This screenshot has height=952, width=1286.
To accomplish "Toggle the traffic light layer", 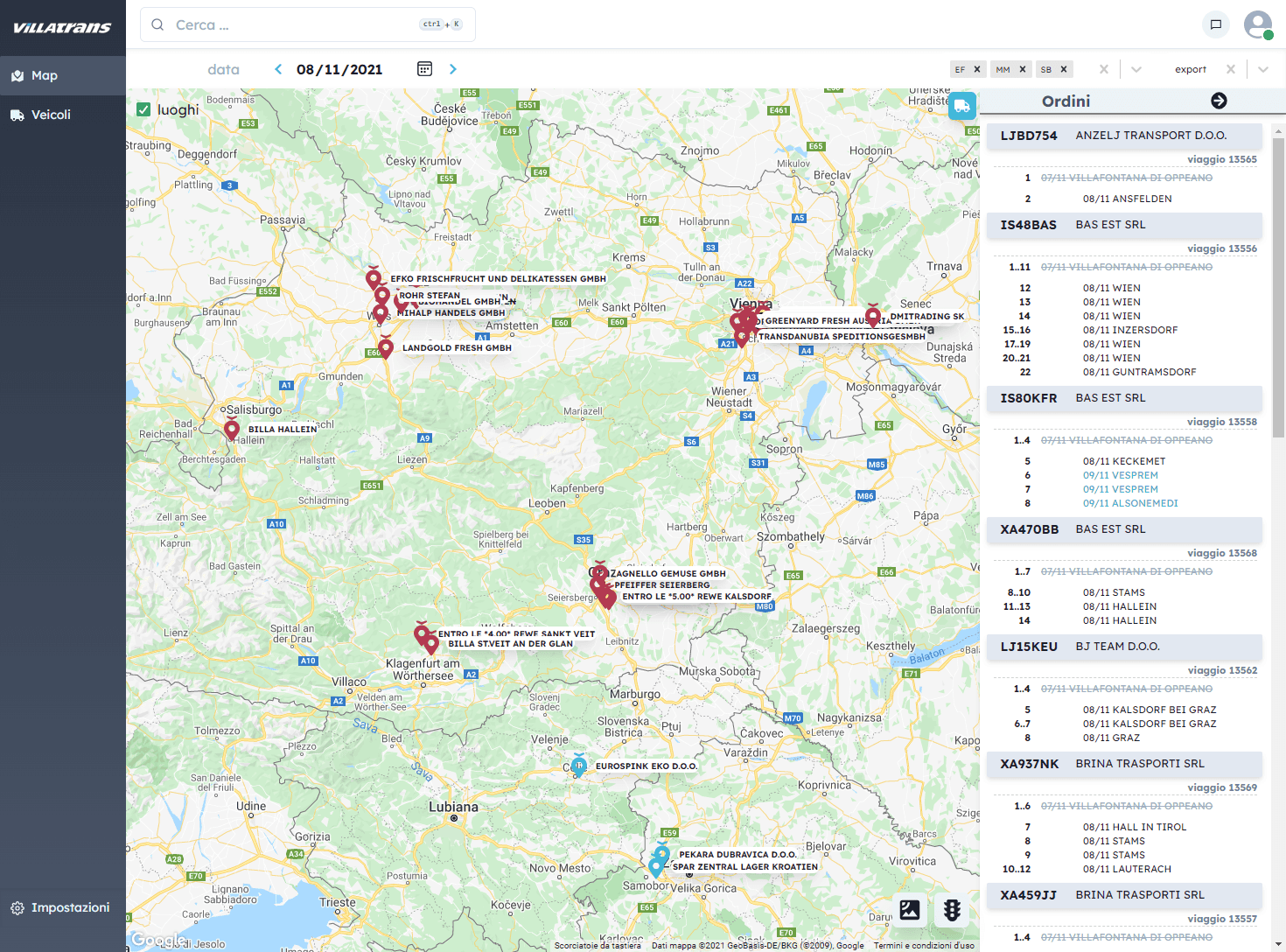I will point(953,910).
